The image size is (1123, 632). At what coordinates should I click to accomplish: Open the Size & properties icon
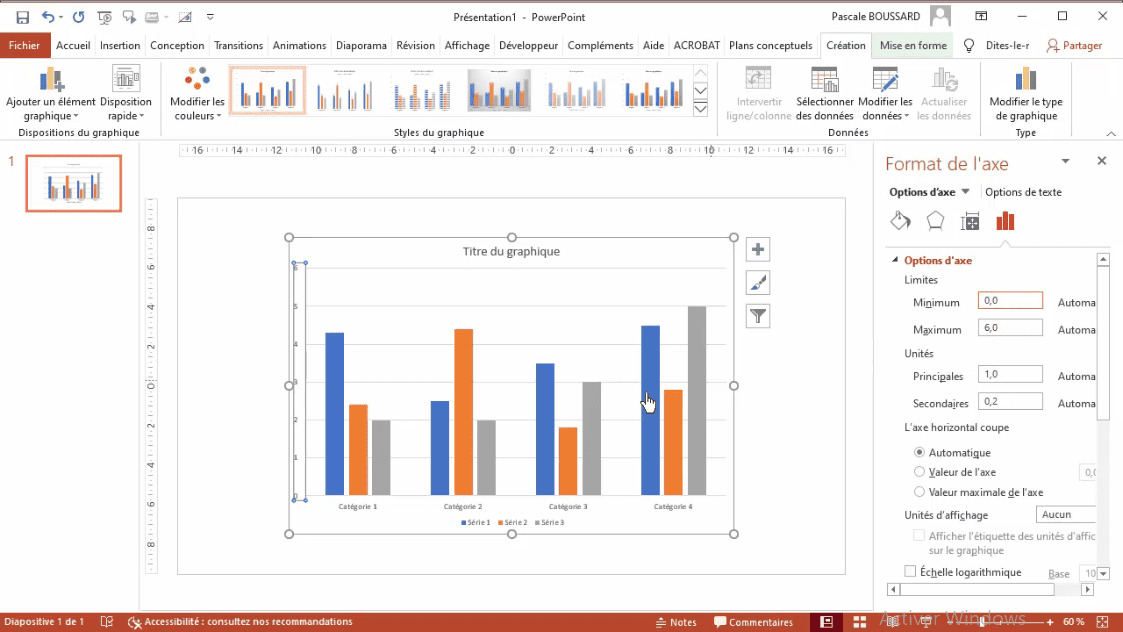969,220
